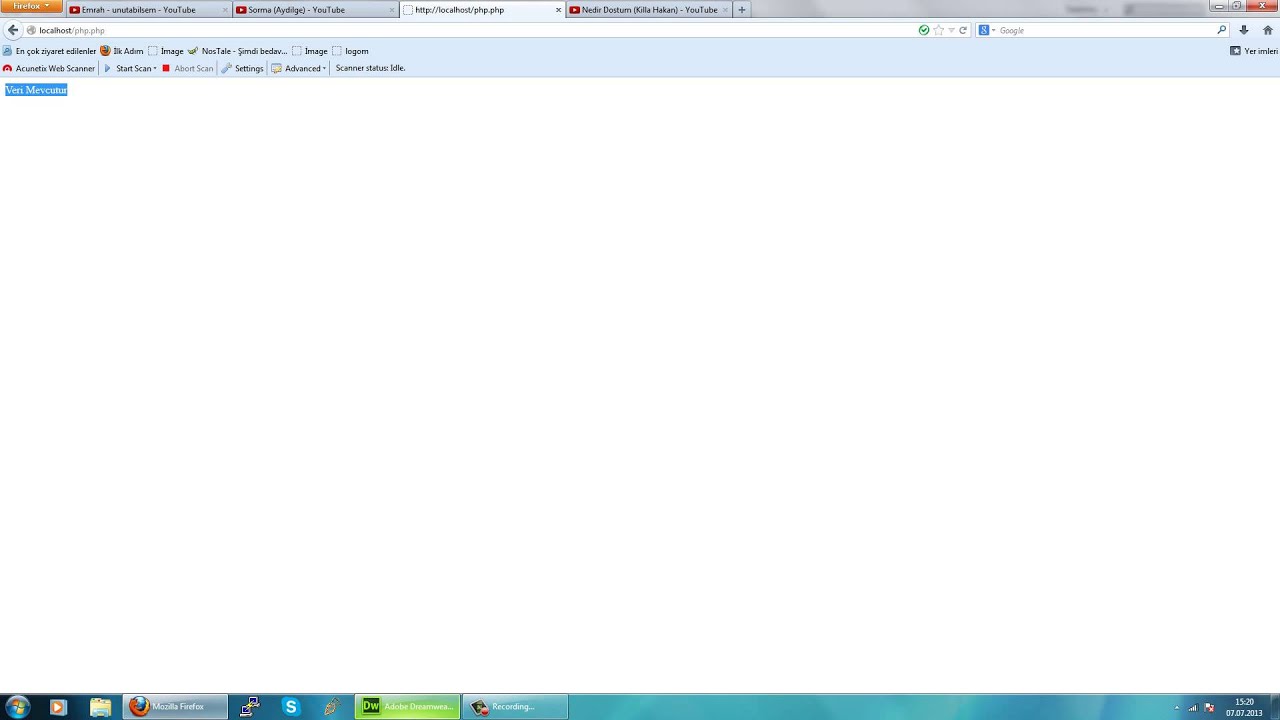Go to the home page
The width and height of the screenshot is (1280, 720).
coord(1267,30)
